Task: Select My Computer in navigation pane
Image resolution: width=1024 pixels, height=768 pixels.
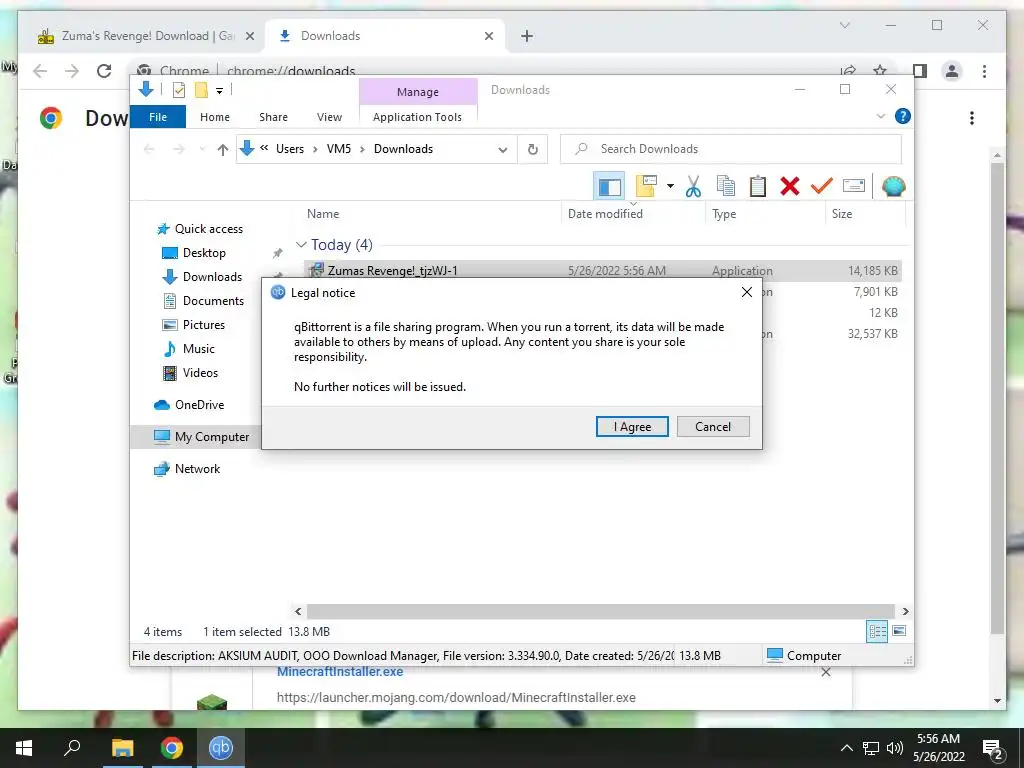Action: coord(212,437)
